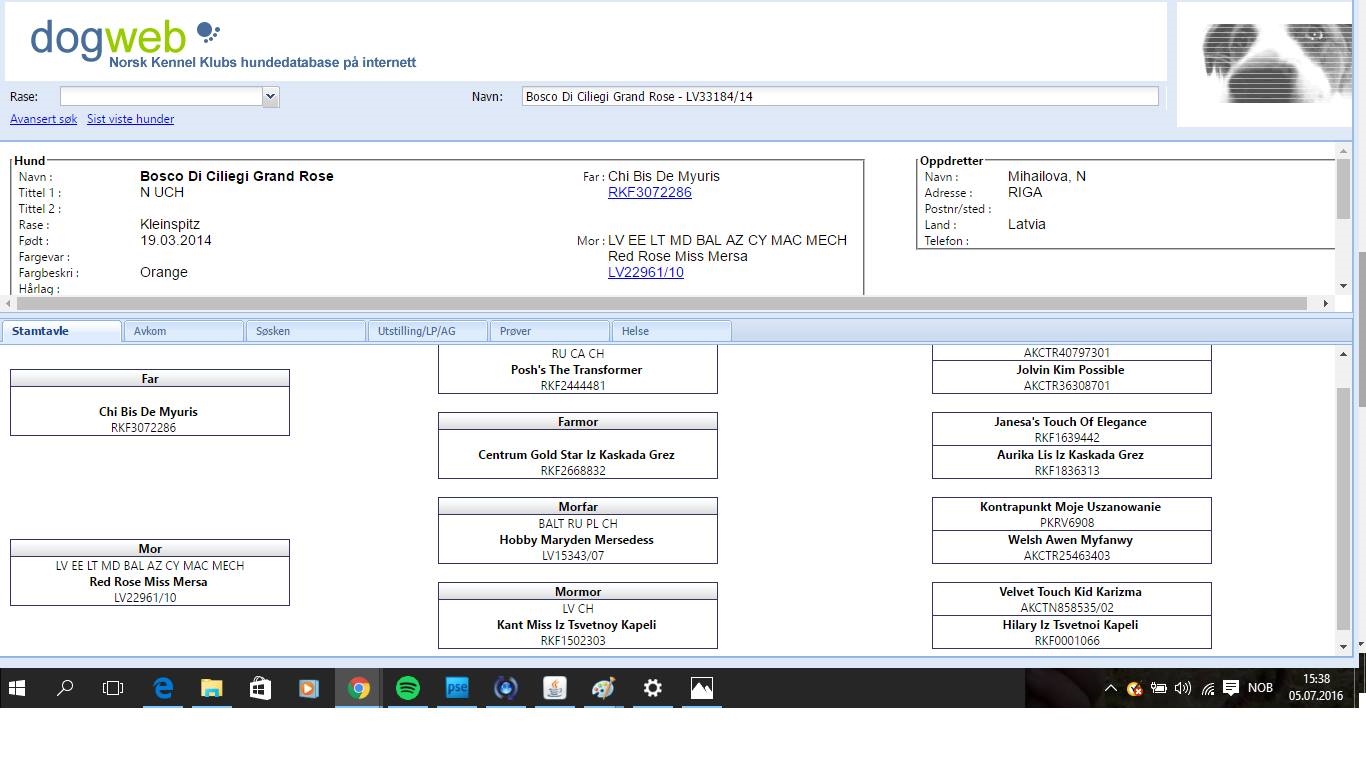Click the Task View taskbar button

[x=114, y=688]
